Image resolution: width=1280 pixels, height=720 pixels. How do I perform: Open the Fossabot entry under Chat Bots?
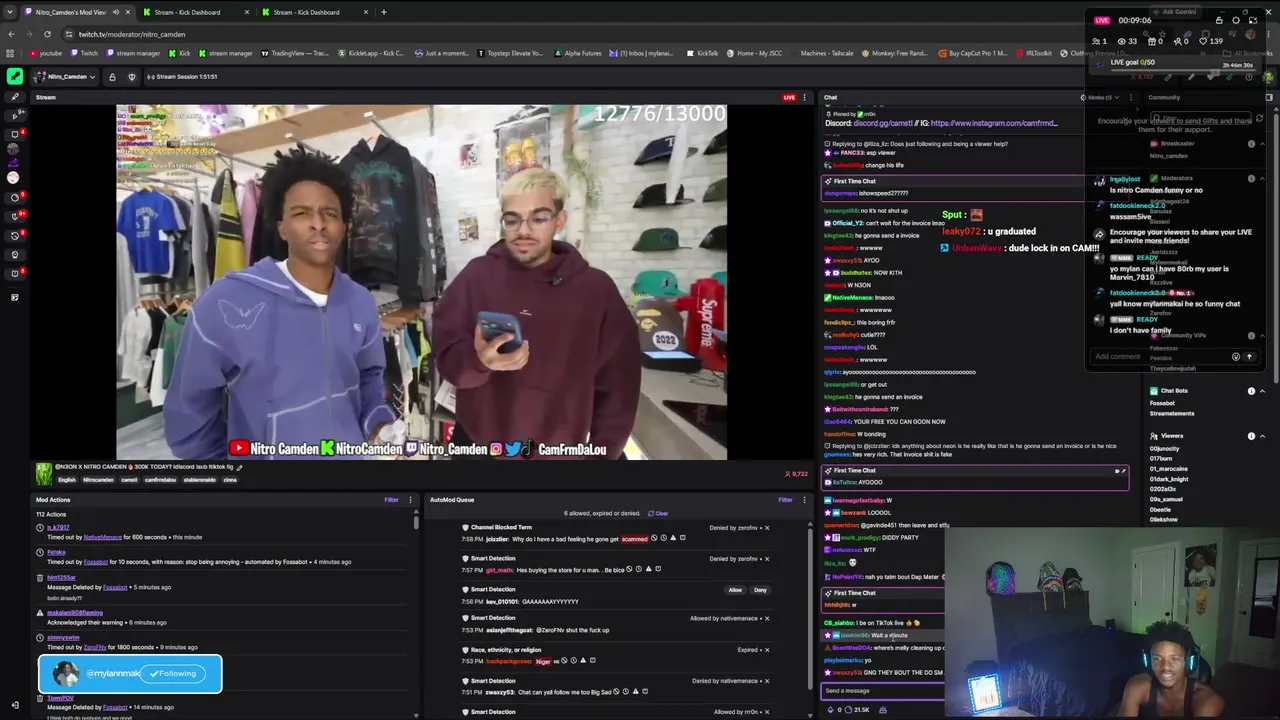1164,404
